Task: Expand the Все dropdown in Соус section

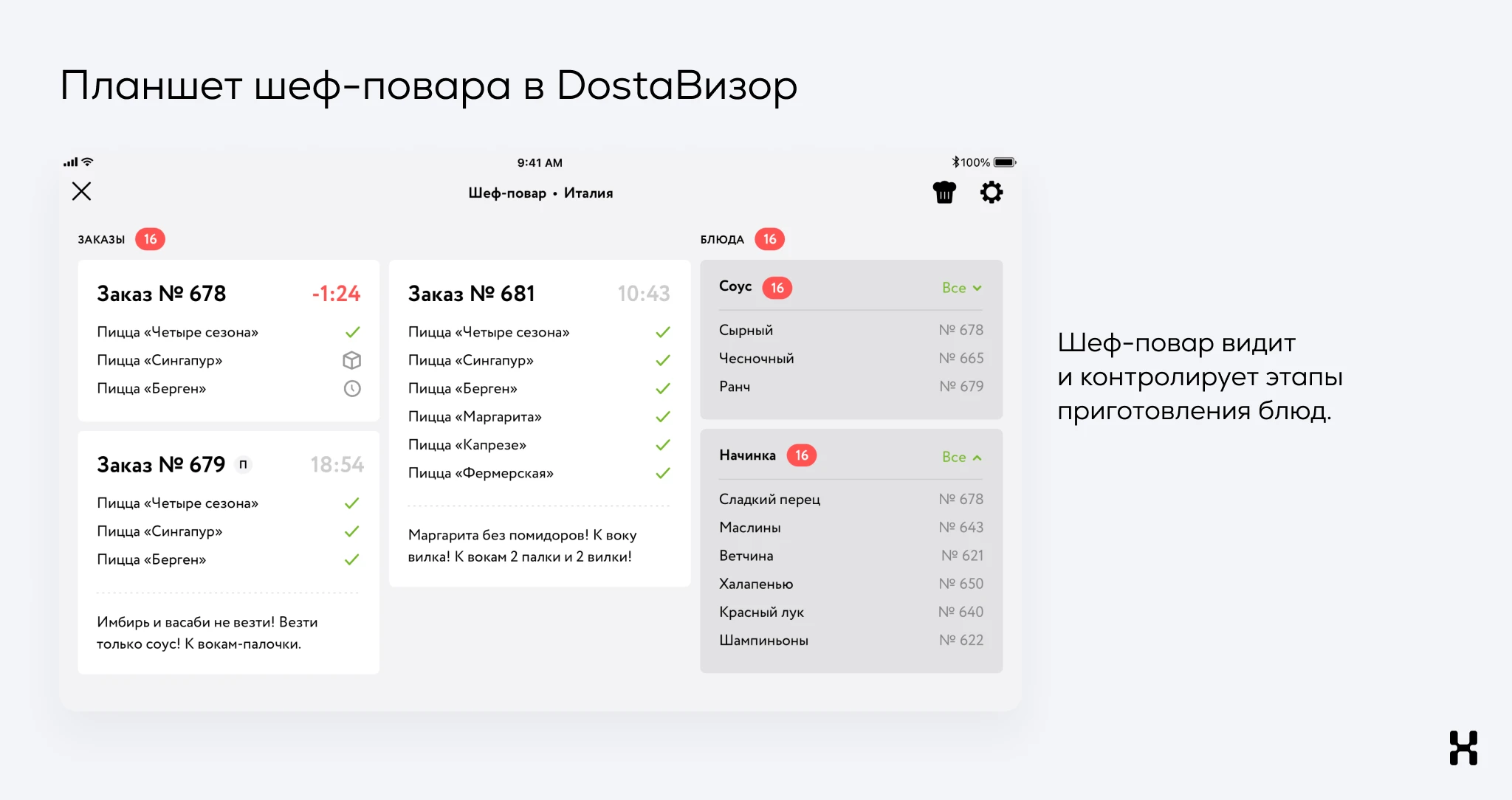Action: [961, 288]
